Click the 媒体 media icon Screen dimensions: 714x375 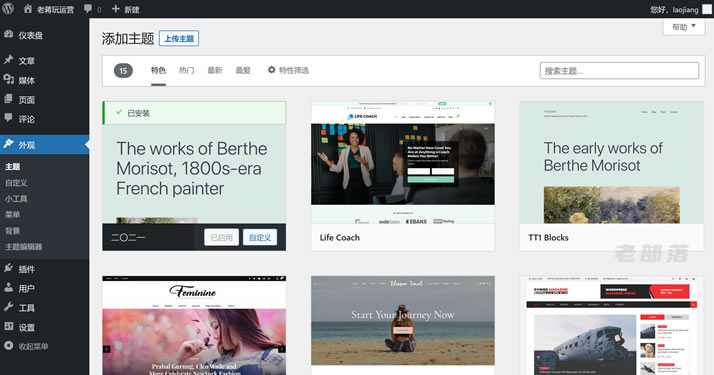point(9,79)
